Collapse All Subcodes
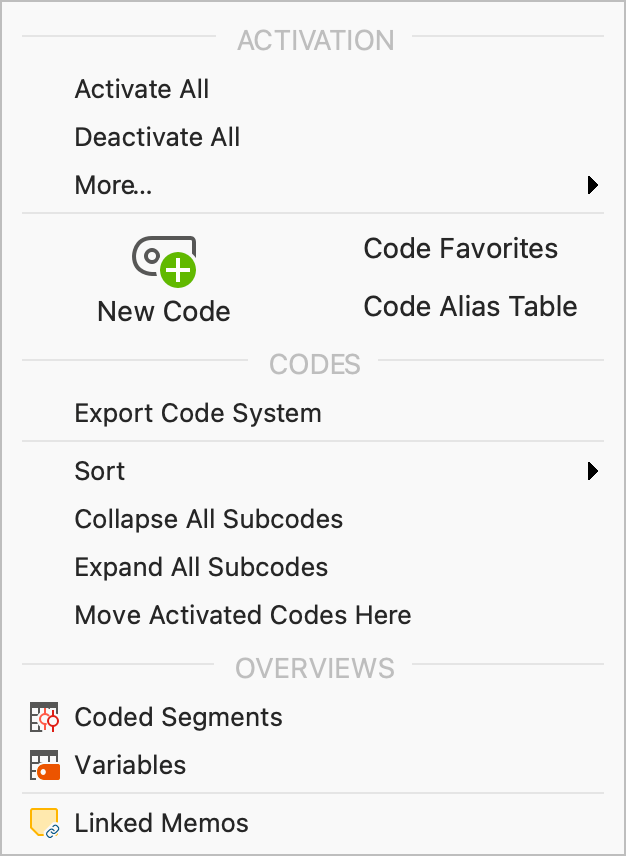626x856 pixels. (x=208, y=519)
